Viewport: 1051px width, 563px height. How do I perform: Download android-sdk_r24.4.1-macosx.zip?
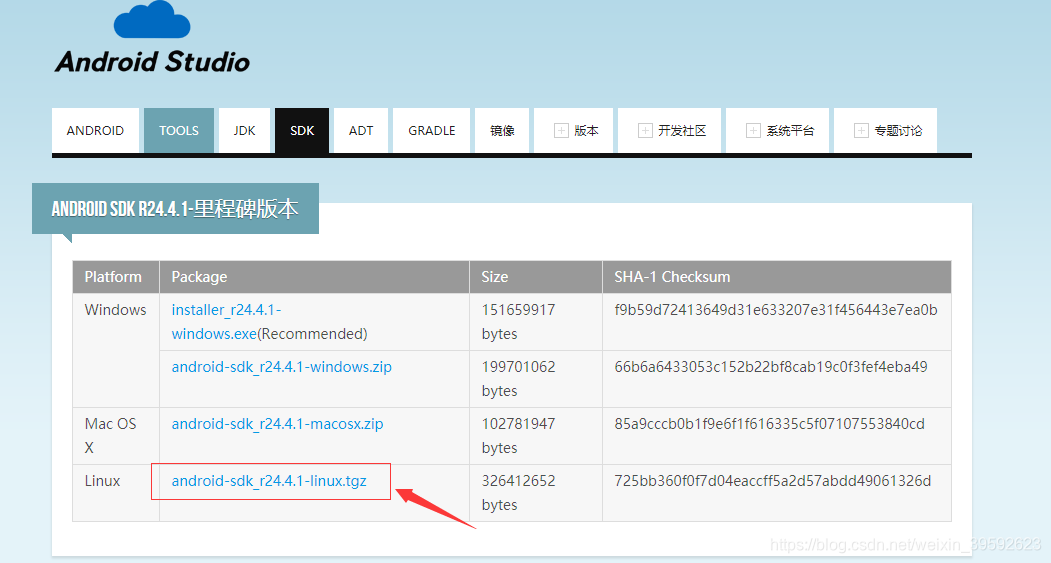[277, 424]
